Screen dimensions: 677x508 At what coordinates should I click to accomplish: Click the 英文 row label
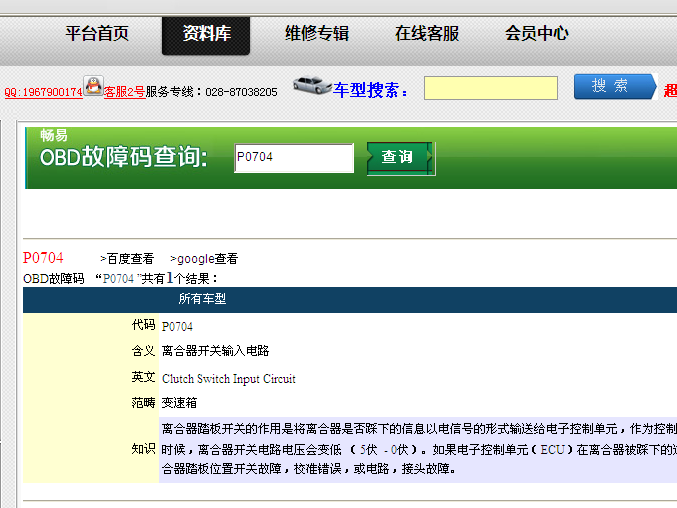tap(143, 377)
